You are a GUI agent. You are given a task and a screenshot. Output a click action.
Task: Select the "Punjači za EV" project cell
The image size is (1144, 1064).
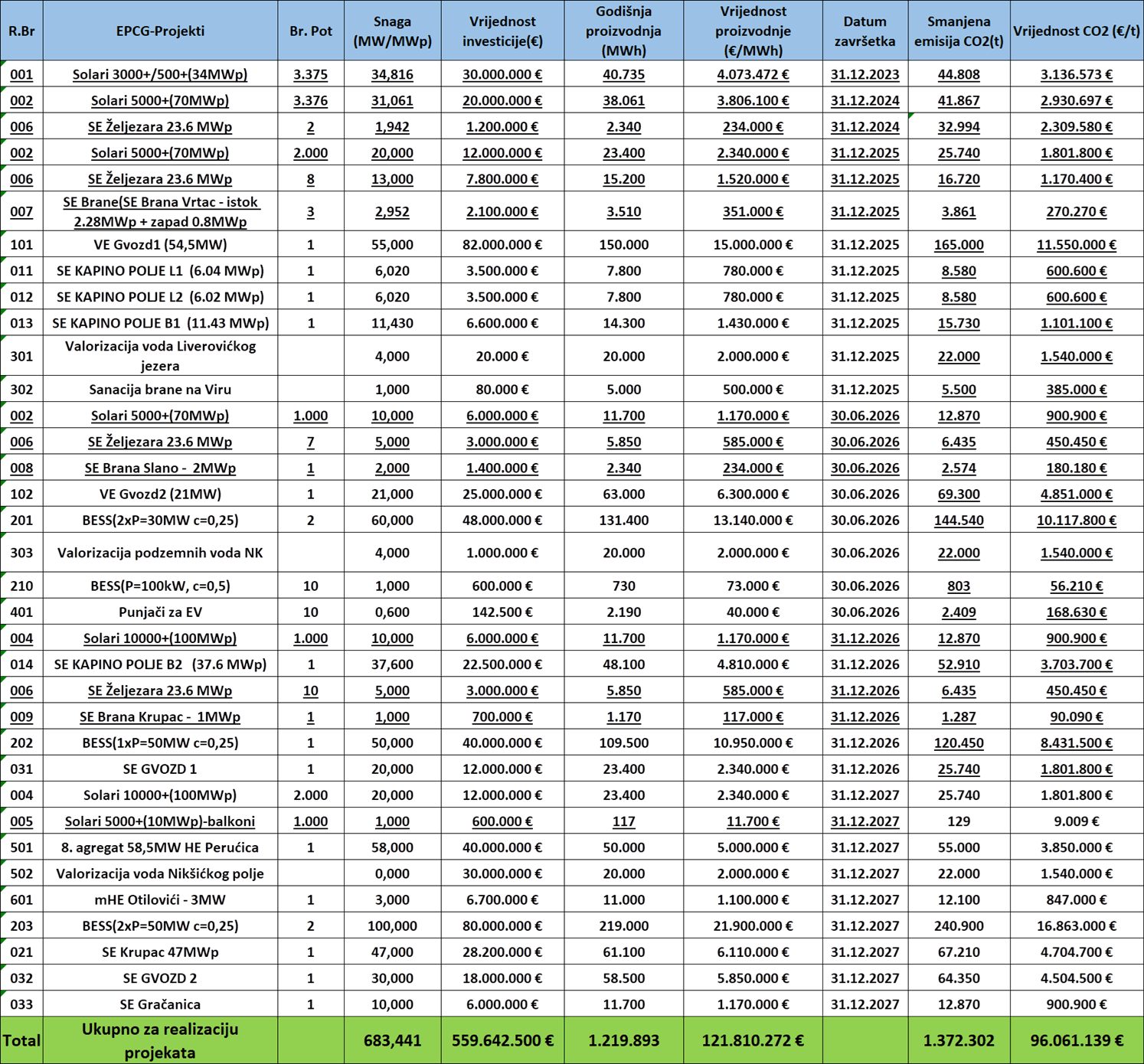coord(160,612)
